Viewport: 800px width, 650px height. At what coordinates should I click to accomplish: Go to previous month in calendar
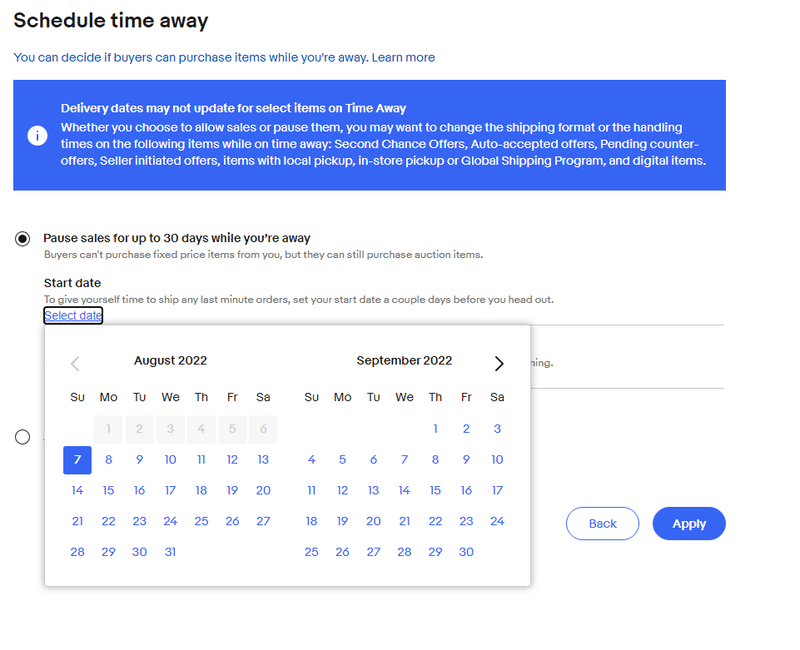pyautogui.click(x=75, y=364)
